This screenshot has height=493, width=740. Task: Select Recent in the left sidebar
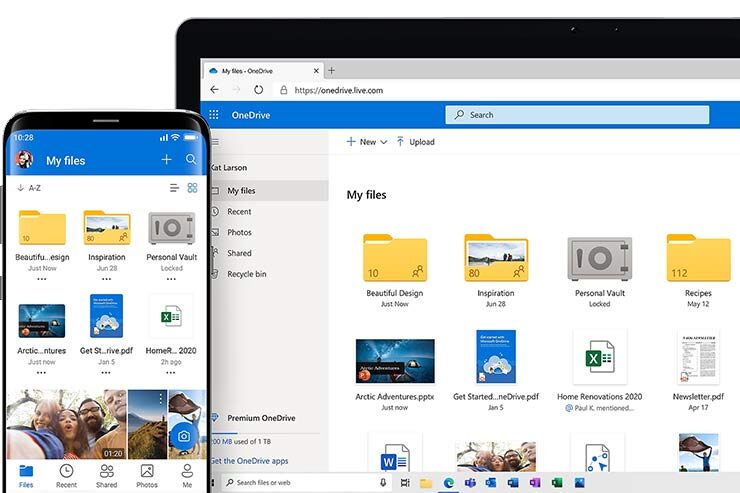[x=239, y=212]
